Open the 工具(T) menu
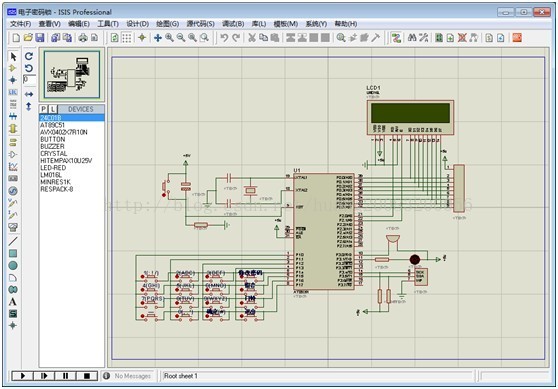Viewport: 558px width, 389px height. tap(108, 24)
